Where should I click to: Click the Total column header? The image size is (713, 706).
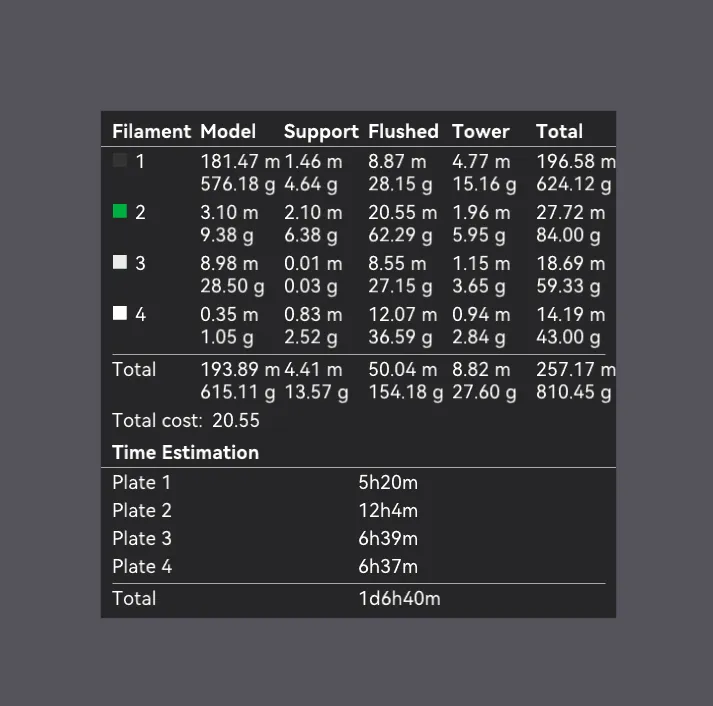click(x=559, y=131)
